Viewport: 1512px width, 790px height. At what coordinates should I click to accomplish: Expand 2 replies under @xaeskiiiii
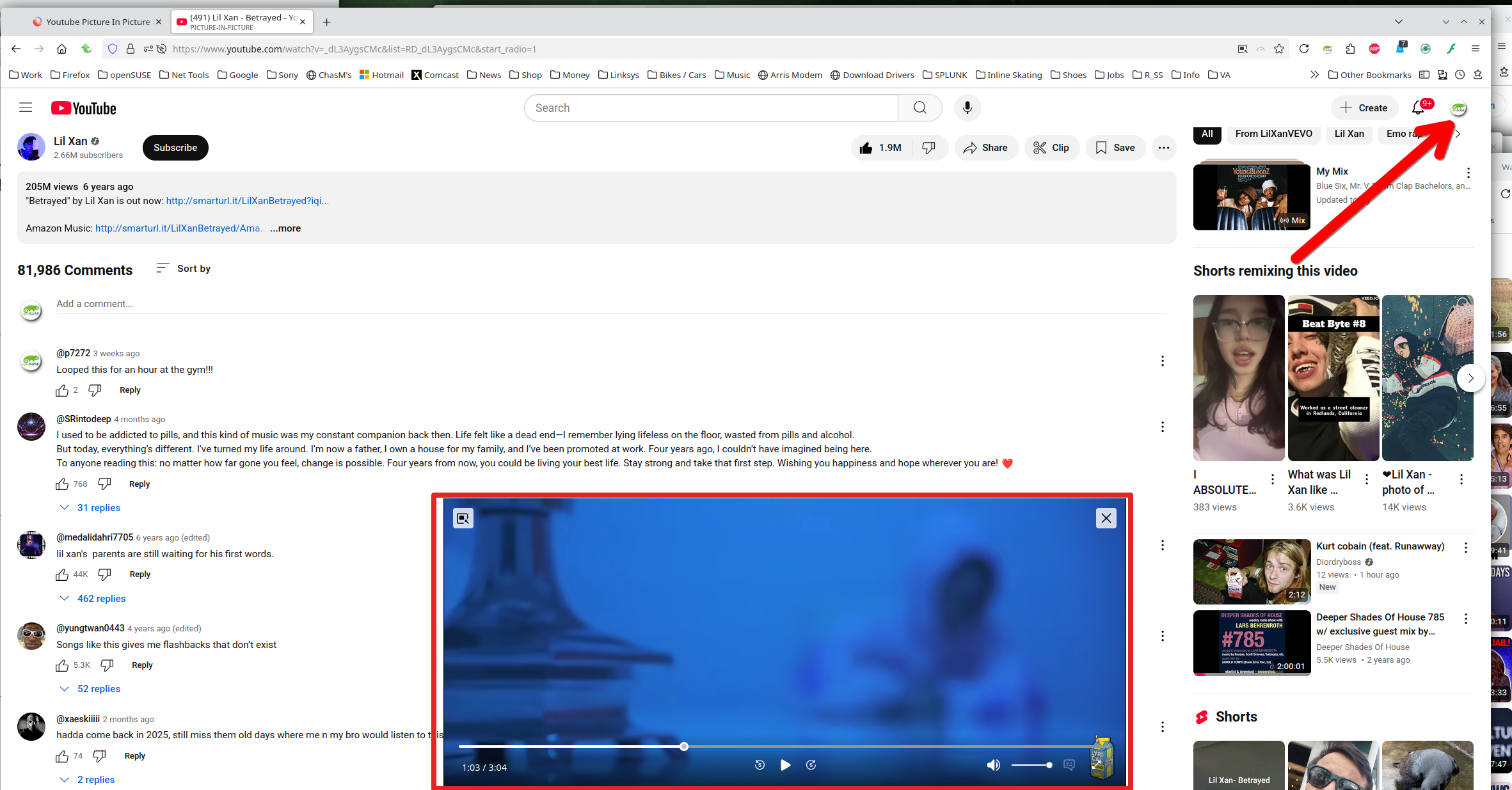[88, 780]
